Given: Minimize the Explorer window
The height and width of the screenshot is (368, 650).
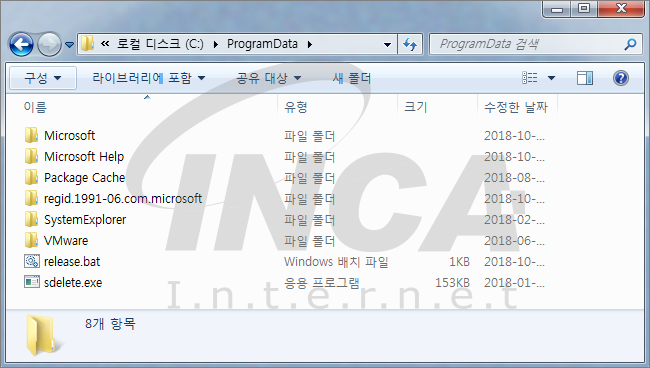Looking at the screenshot, I should coord(556,9).
